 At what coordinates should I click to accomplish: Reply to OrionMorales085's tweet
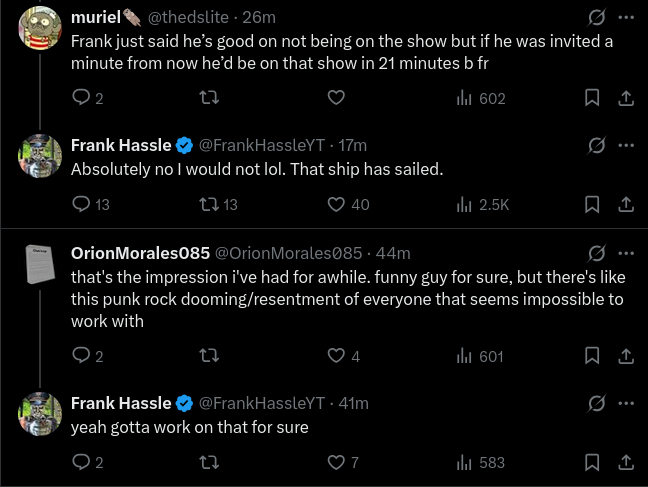(82, 356)
